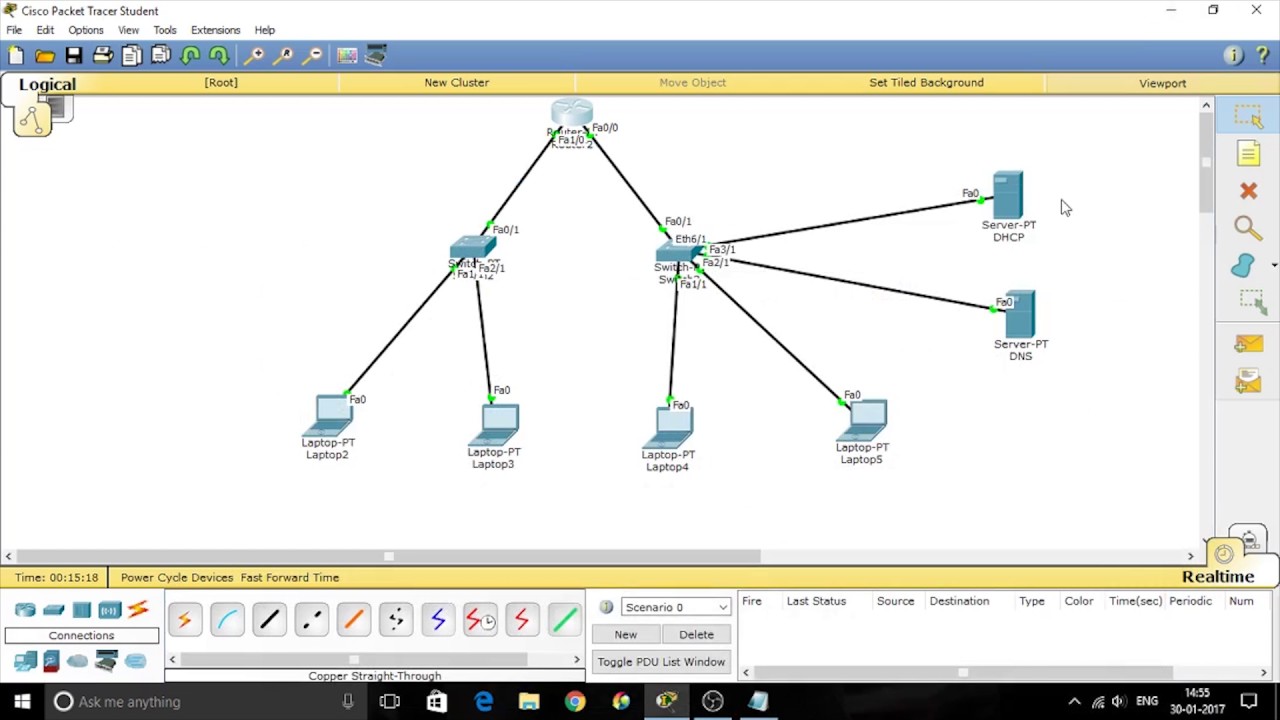1280x720 pixels.
Task: Click the scenario info icon
Action: [x=606, y=607]
